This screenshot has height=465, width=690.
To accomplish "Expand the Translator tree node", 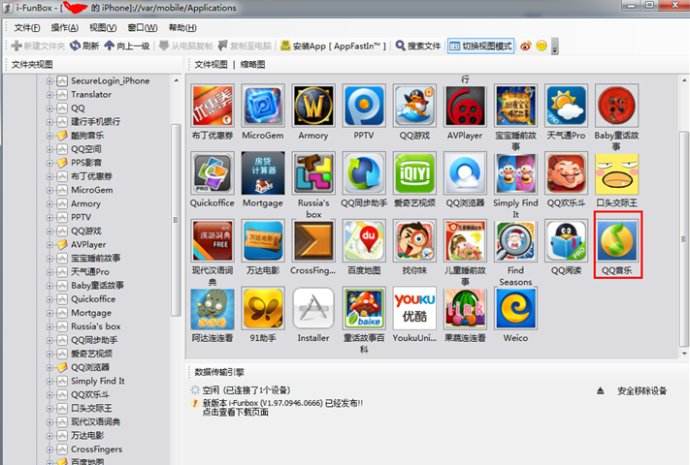I will pyautogui.click(x=50, y=95).
